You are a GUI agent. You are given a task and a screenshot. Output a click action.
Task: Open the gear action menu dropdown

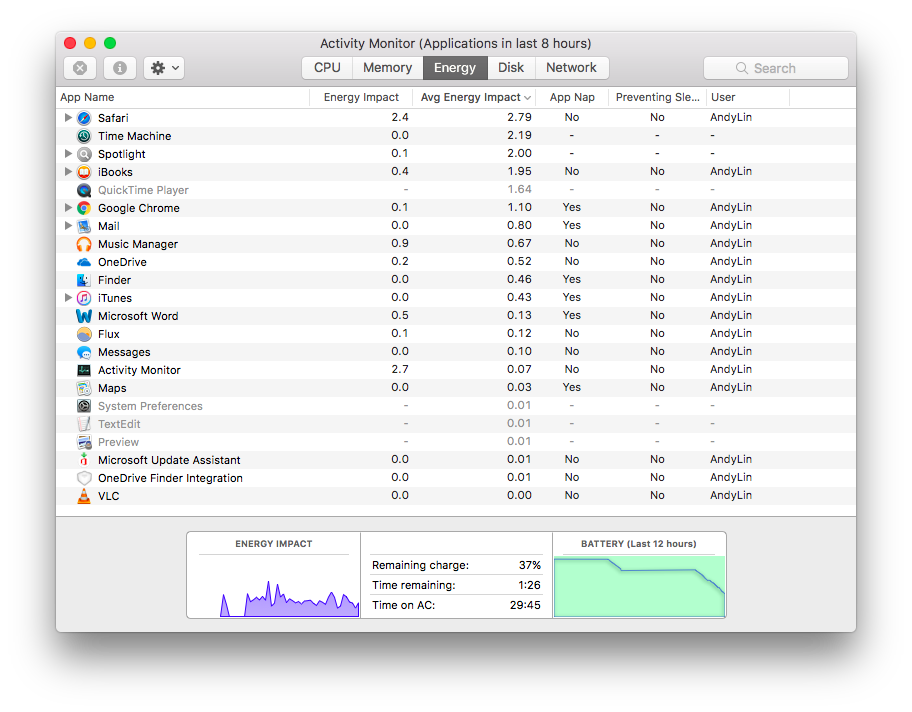point(165,68)
